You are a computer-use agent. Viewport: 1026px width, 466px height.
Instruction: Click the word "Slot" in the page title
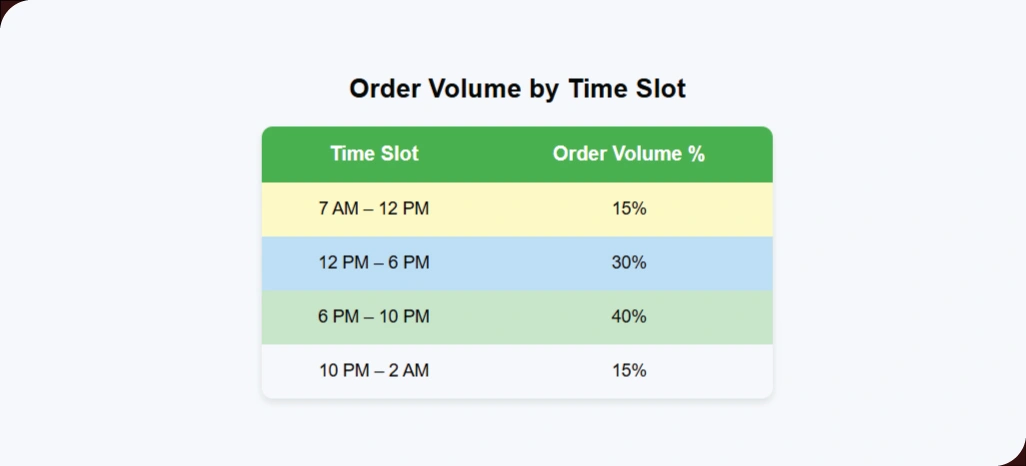pyautogui.click(x=660, y=89)
